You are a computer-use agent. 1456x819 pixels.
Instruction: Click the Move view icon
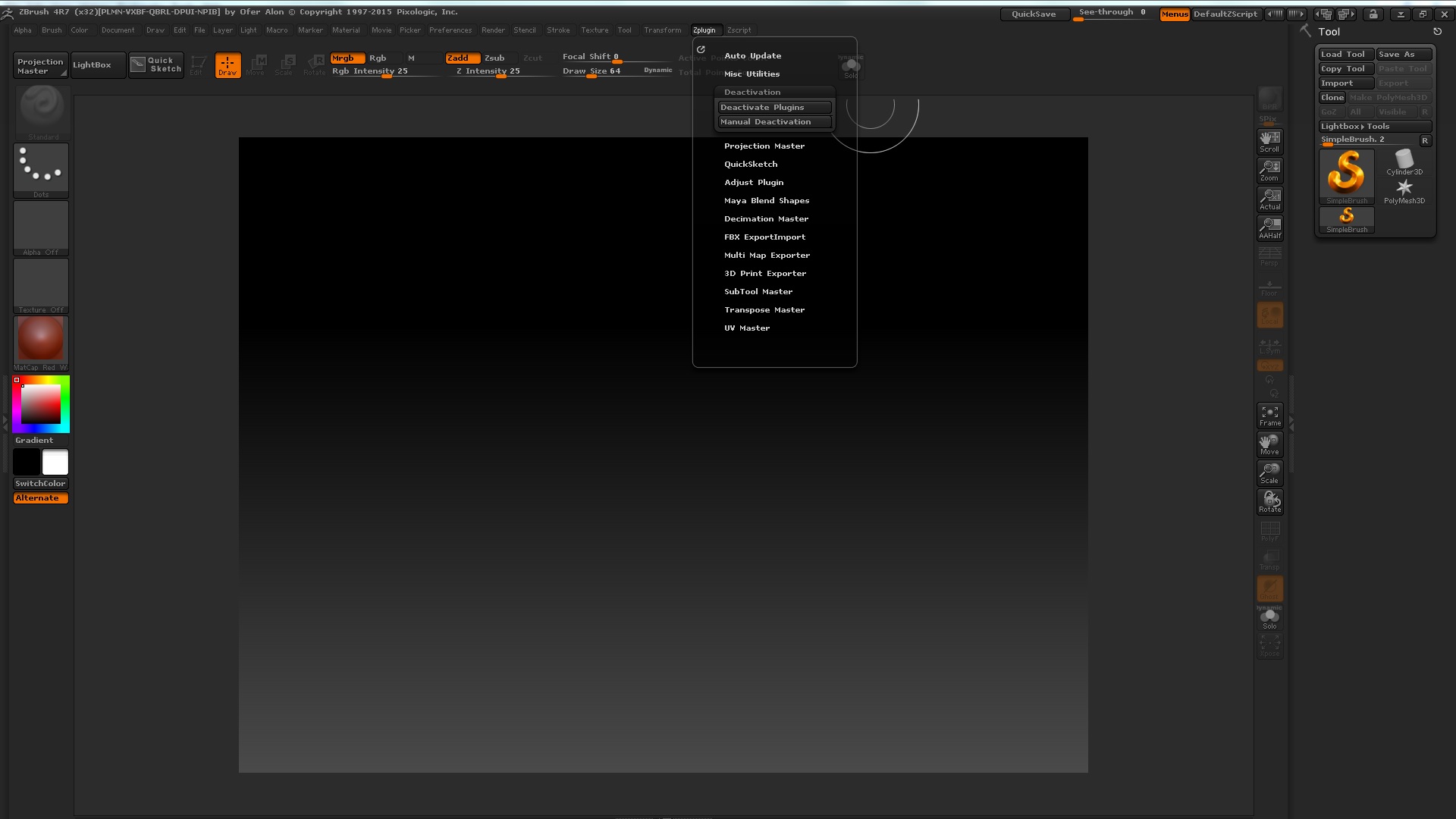1269,444
